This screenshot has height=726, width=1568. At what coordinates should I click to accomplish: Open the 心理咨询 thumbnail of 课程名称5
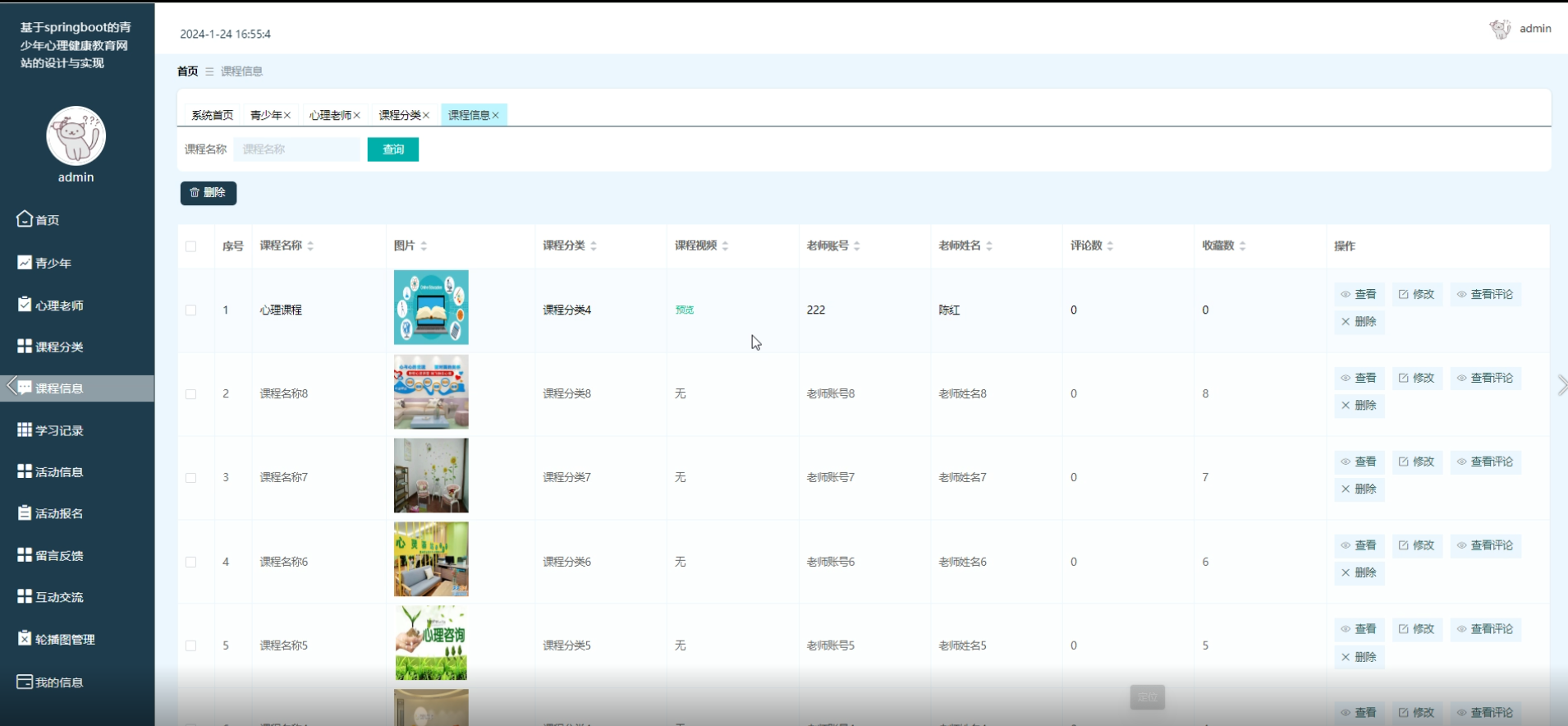(431, 643)
